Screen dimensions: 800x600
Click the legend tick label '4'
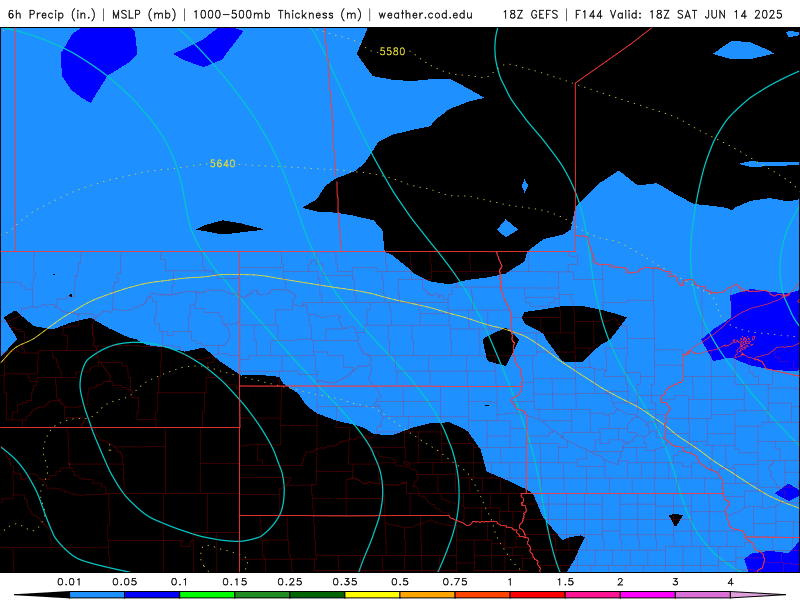click(x=731, y=582)
